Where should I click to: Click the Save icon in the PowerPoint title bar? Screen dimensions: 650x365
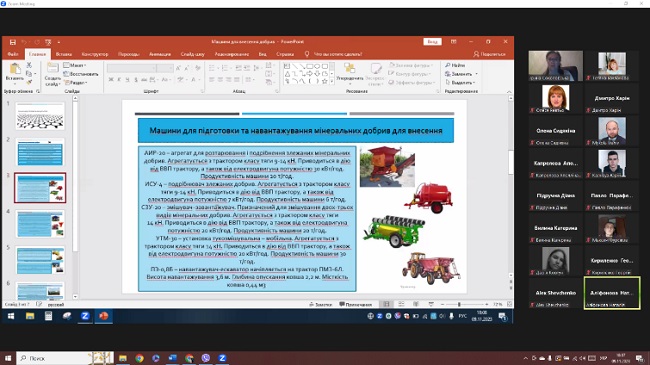13,42
